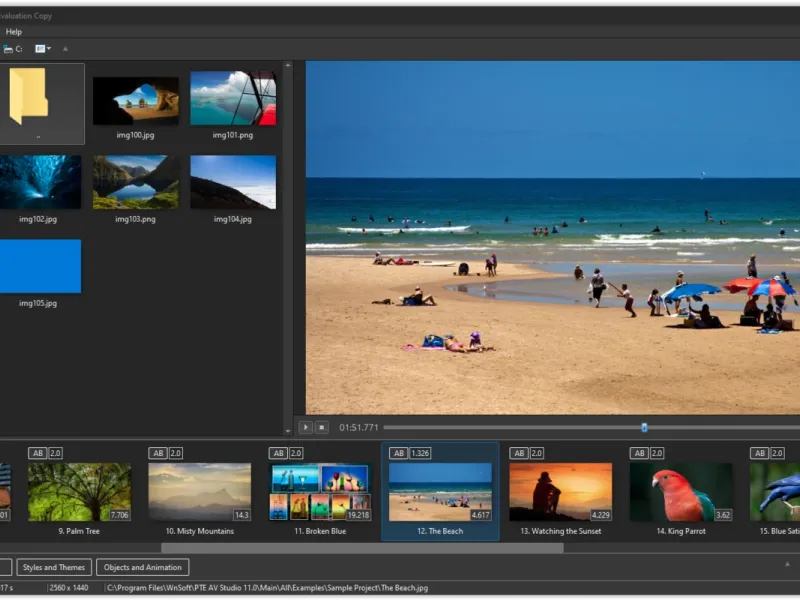The height and width of the screenshot is (600, 800).
Task: Click the preview seek slider handle
Action: click(x=644, y=428)
